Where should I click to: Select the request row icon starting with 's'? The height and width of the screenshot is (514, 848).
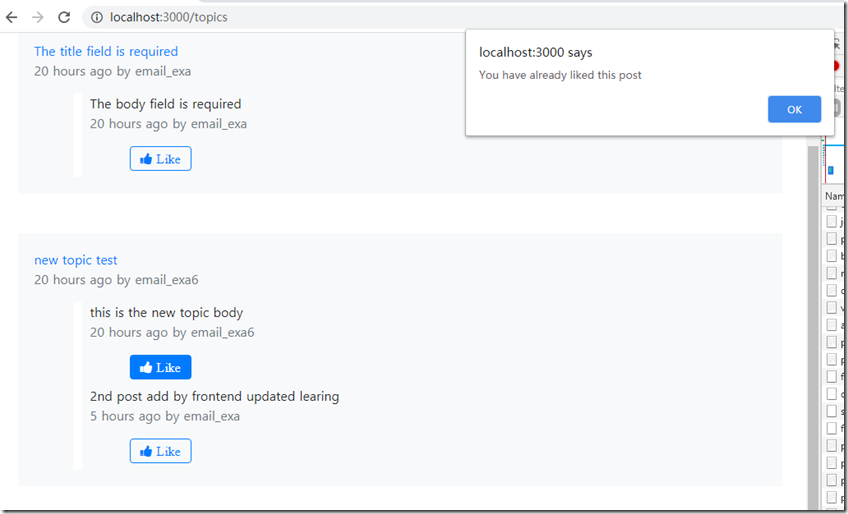click(832, 411)
